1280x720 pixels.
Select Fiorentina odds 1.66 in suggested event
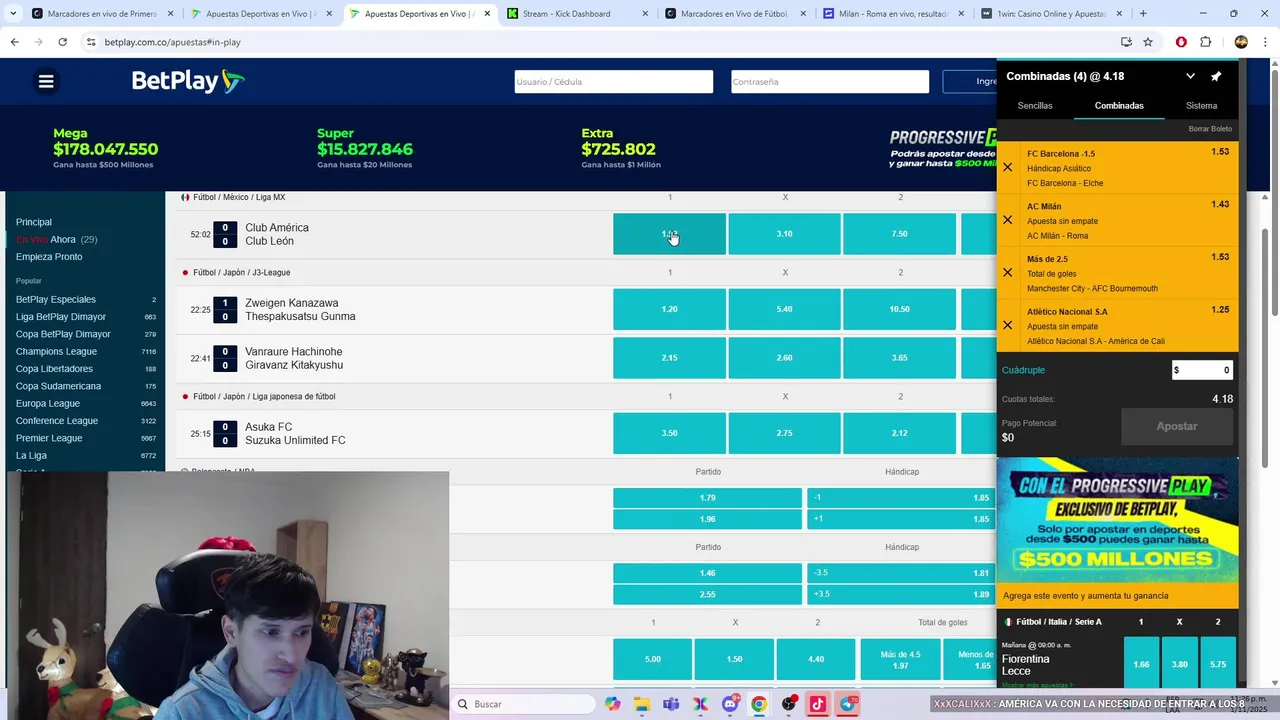[1141, 664]
